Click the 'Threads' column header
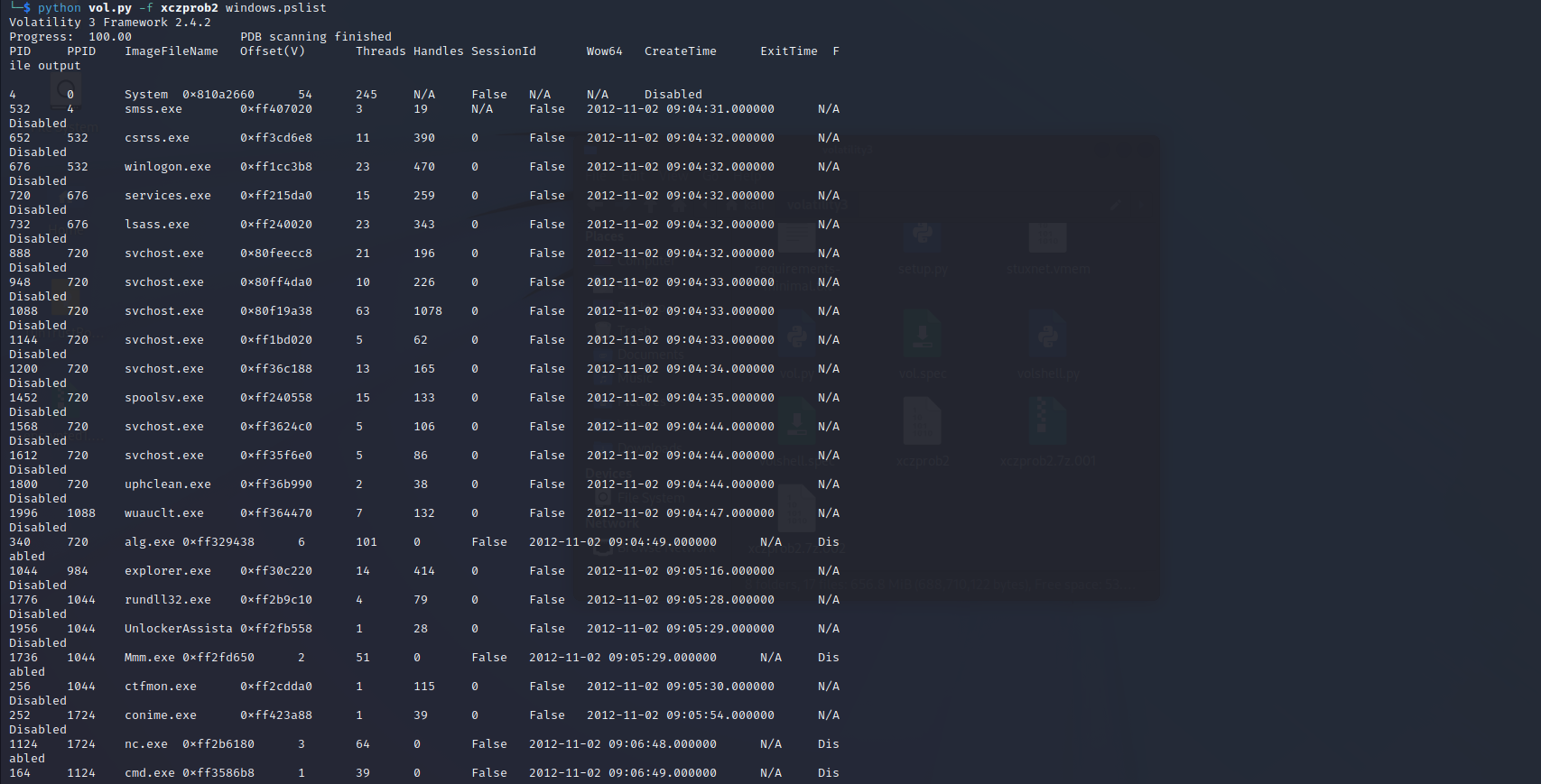Screen dimensions: 1541x784 381,51
